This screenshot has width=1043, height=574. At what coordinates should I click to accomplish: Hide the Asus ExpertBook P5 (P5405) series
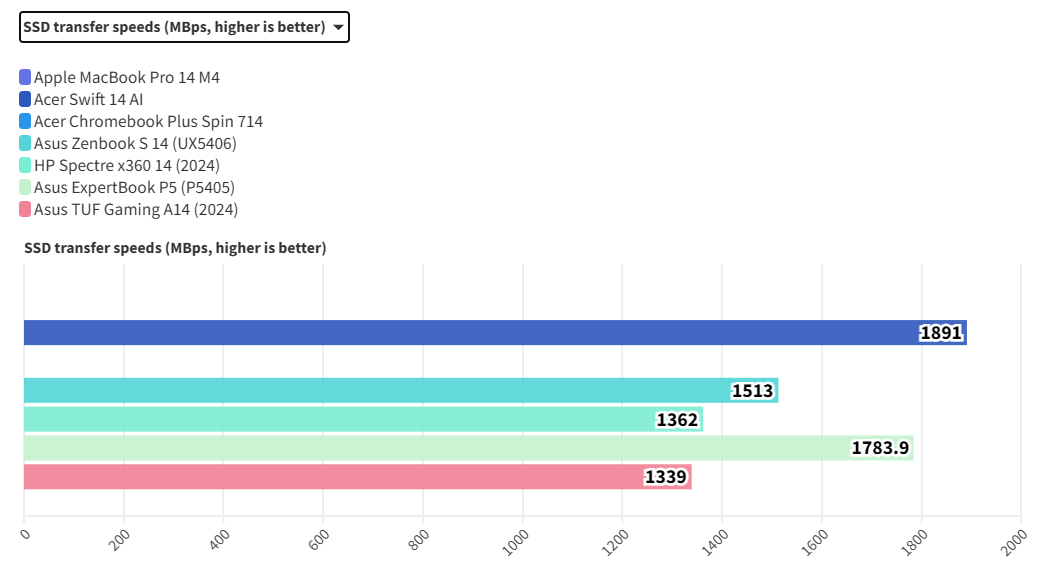(134, 187)
